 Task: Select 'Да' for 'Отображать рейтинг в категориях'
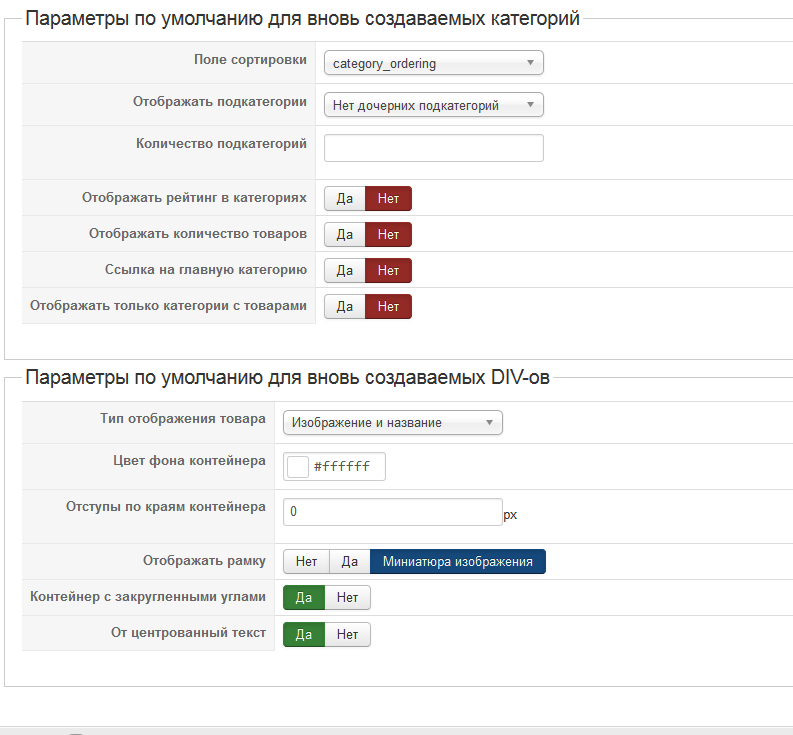345,199
